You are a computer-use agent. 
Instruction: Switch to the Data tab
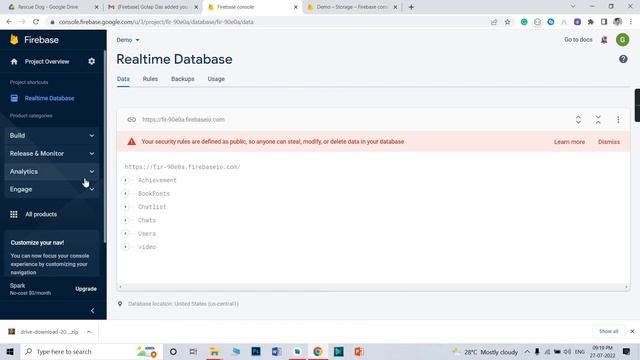pyautogui.click(x=123, y=79)
